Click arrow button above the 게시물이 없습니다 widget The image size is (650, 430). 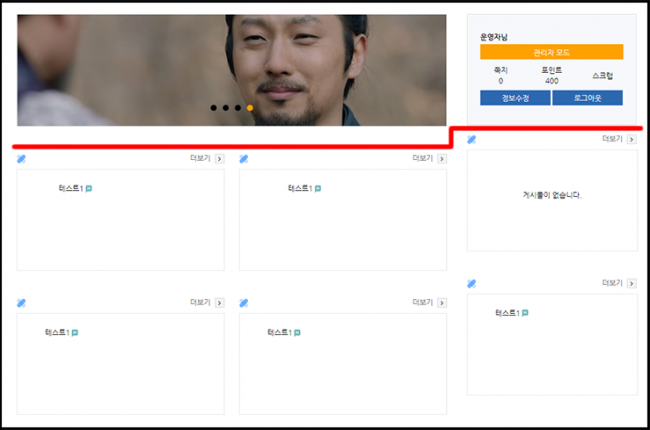click(x=631, y=139)
